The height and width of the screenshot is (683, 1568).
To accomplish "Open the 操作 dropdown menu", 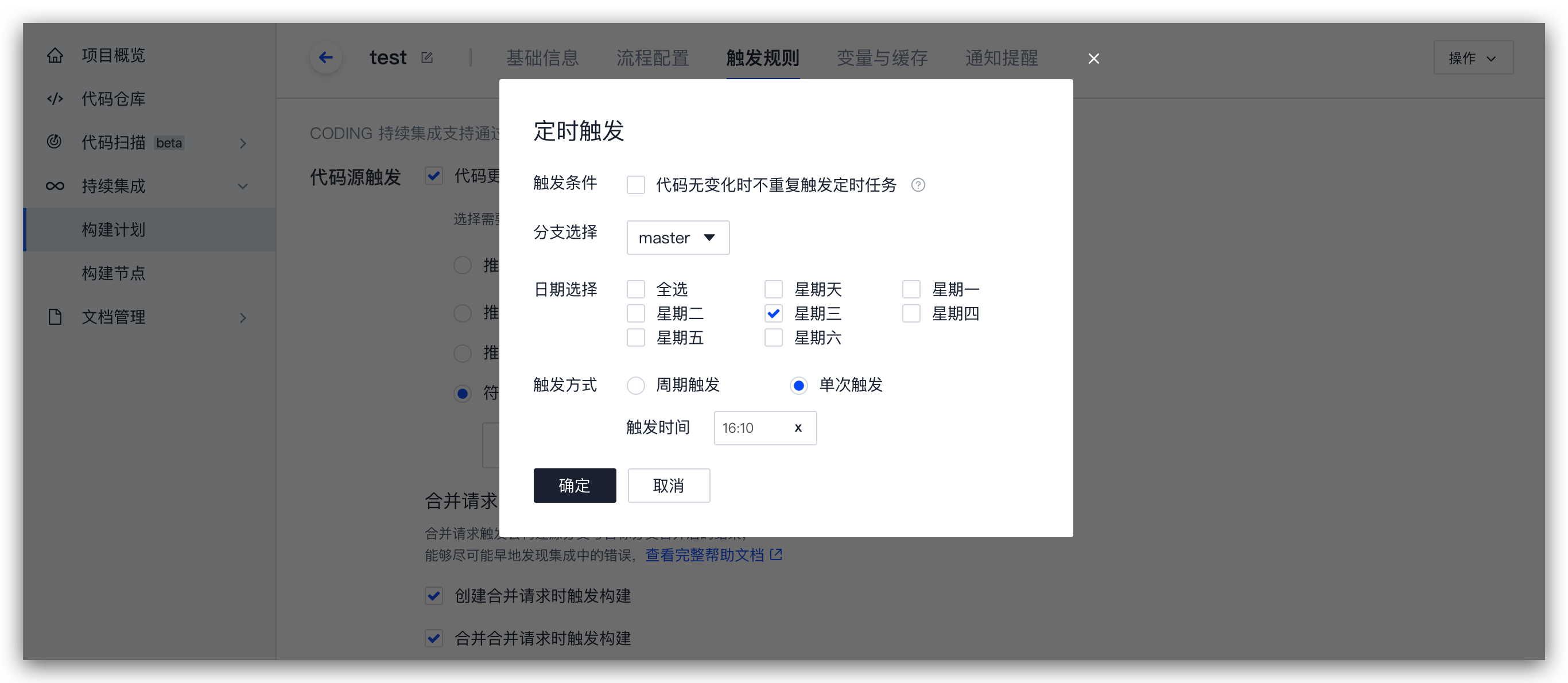I will [x=1473, y=58].
